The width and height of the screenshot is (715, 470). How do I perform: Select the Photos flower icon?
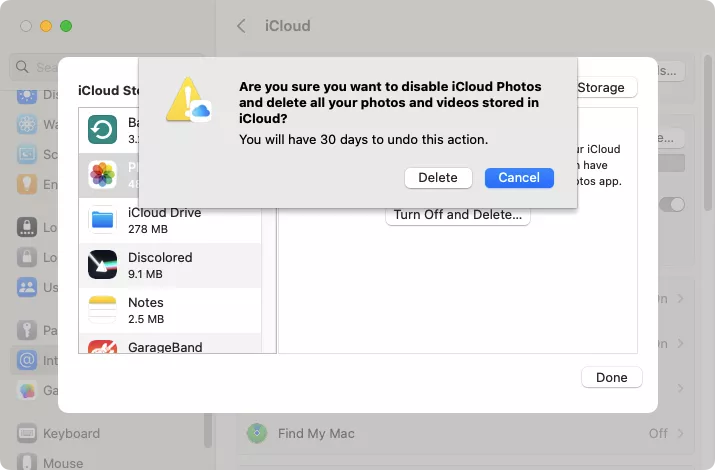pyautogui.click(x=102, y=174)
